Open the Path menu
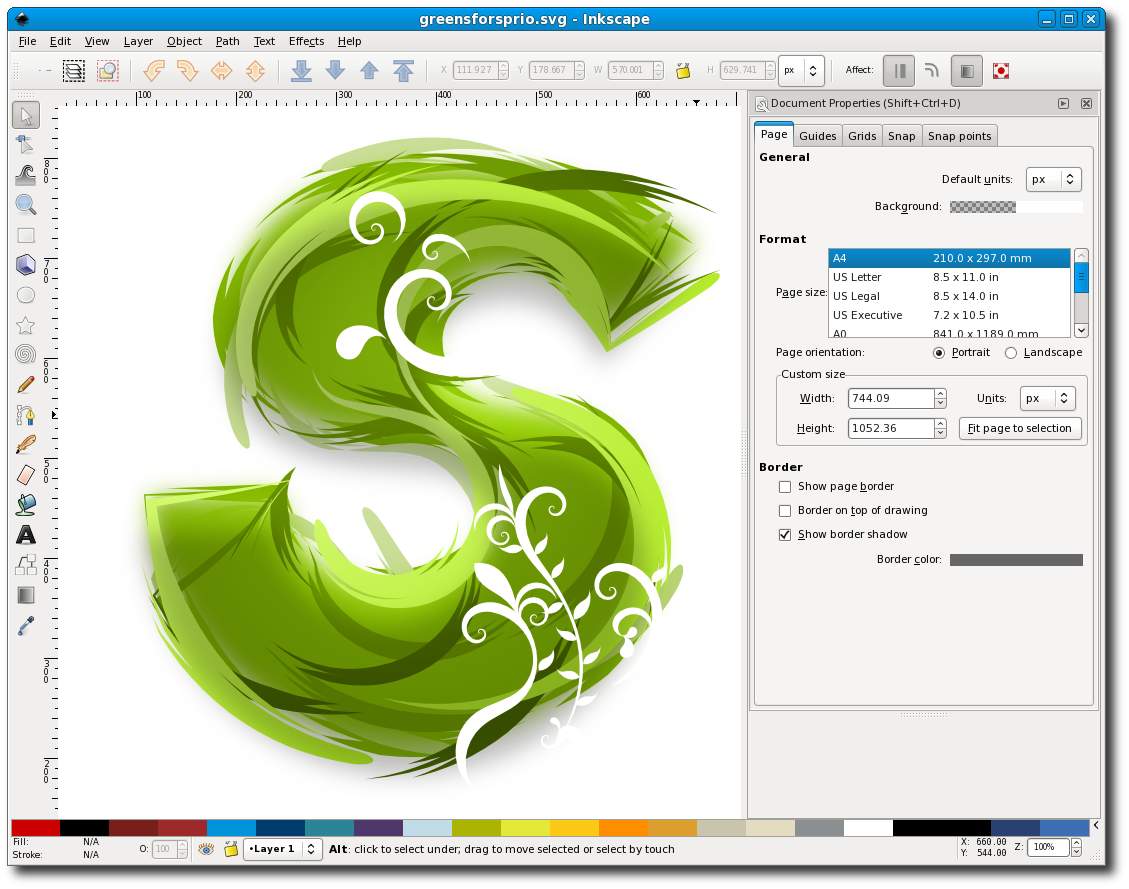This screenshot has width=1129, height=889. pyautogui.click(x=228, y=41)
